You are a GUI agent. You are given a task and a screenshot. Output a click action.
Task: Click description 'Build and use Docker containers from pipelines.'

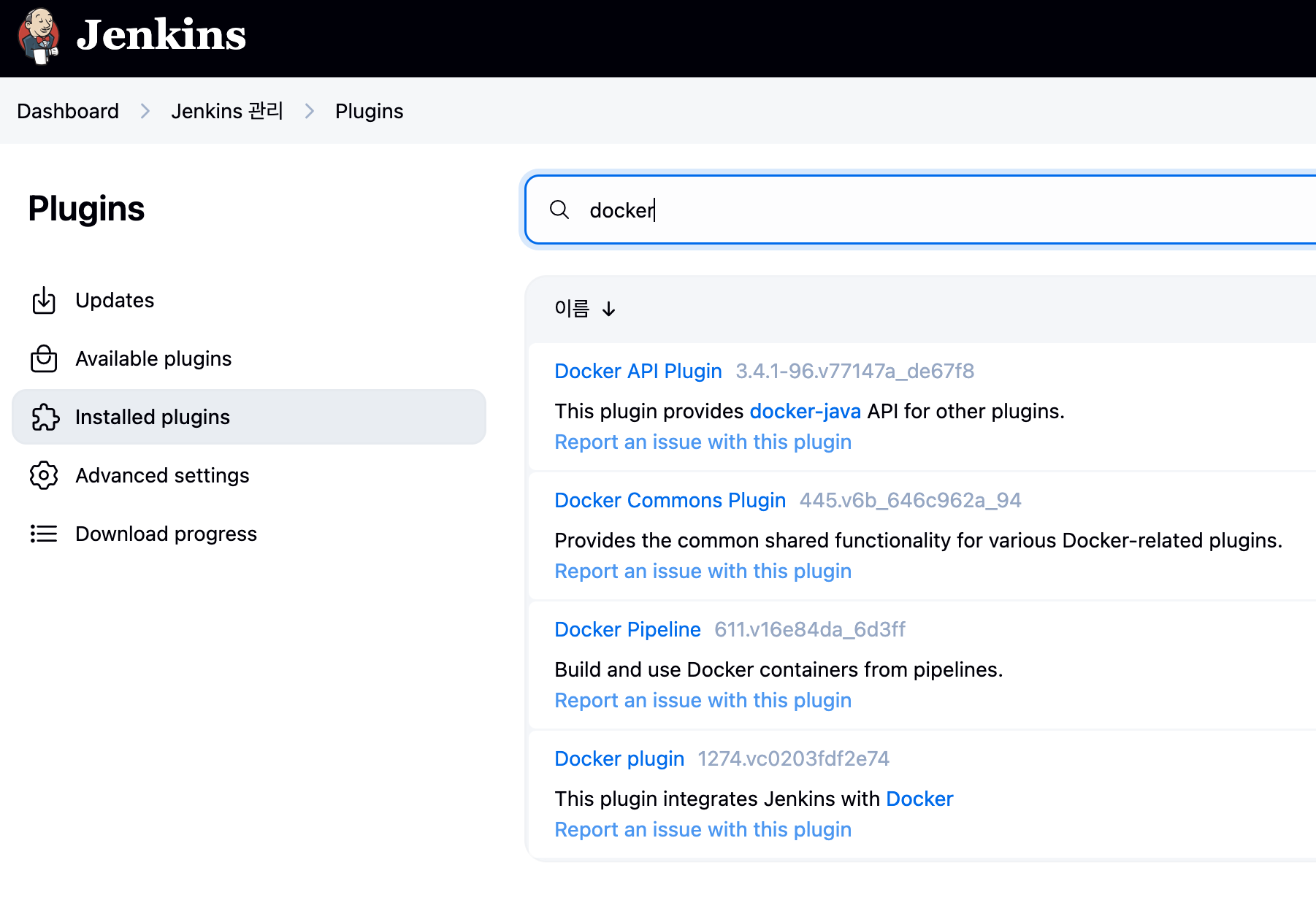click(778, 669)
